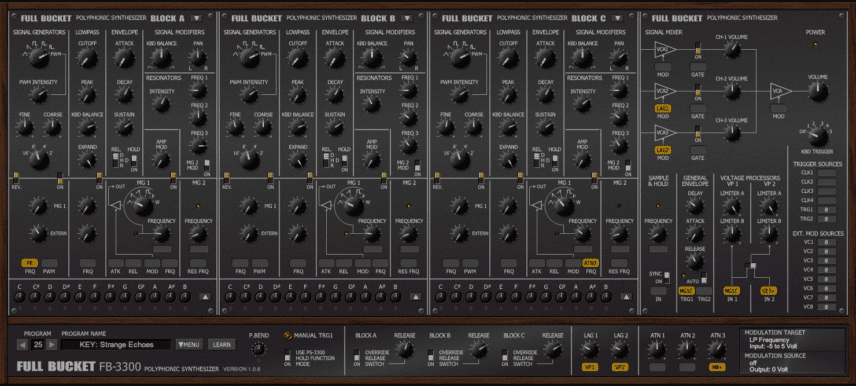Open the Block C dropdown arrow
This screenshot has width=856, height=386.
[x=617, y=18]
